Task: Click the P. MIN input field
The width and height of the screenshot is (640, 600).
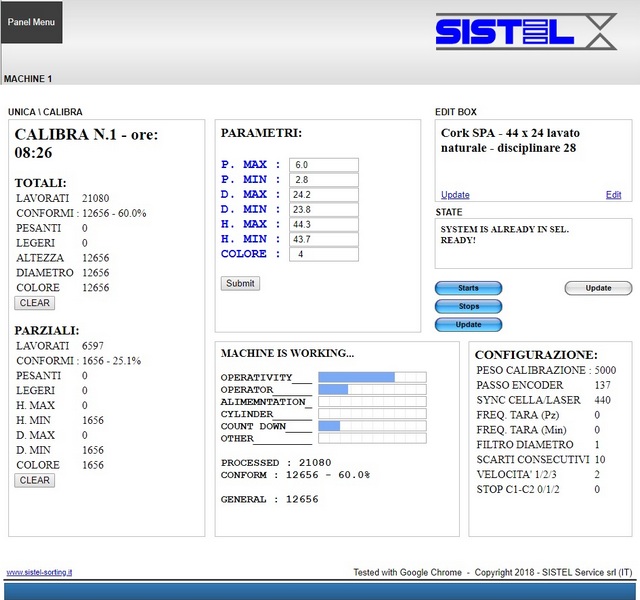Action: pos(324,180)
